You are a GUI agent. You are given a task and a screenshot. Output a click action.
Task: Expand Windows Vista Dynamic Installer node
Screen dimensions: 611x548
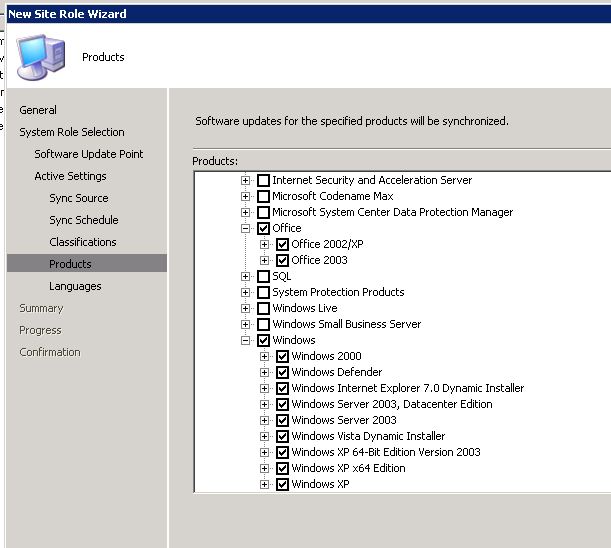pos(264,436)
